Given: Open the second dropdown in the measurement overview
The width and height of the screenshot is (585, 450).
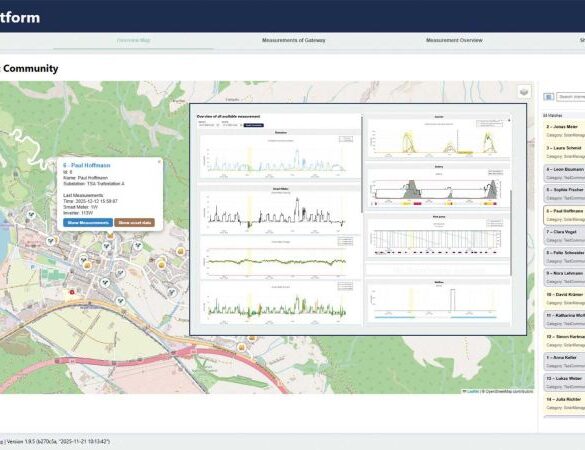Looking at the screenshot, I should [232, 125].
